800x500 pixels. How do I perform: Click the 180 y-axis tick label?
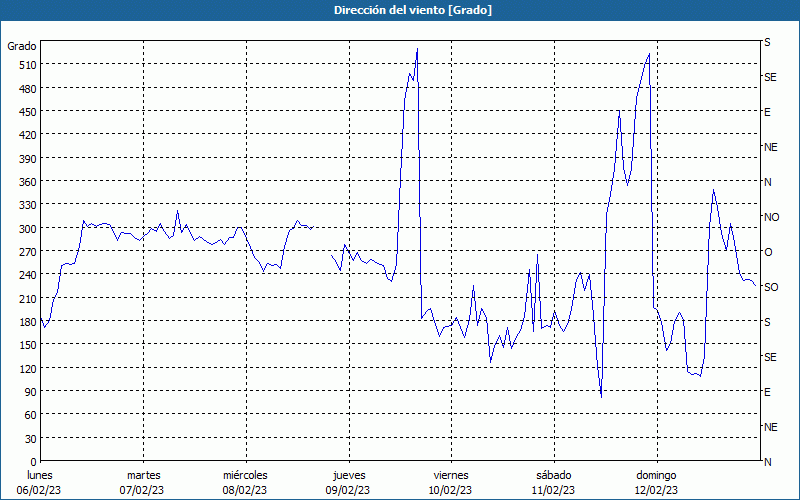(28, 322)
